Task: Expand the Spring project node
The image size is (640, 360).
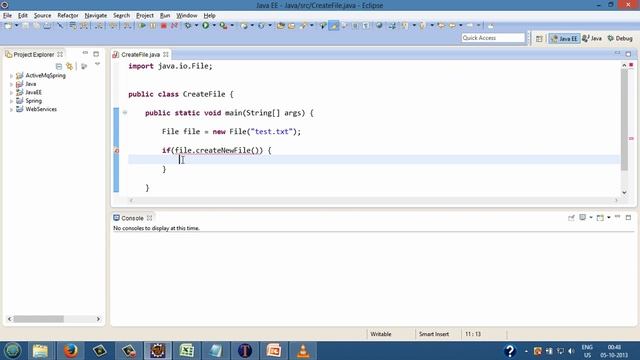Action: (x=11, y=101)
